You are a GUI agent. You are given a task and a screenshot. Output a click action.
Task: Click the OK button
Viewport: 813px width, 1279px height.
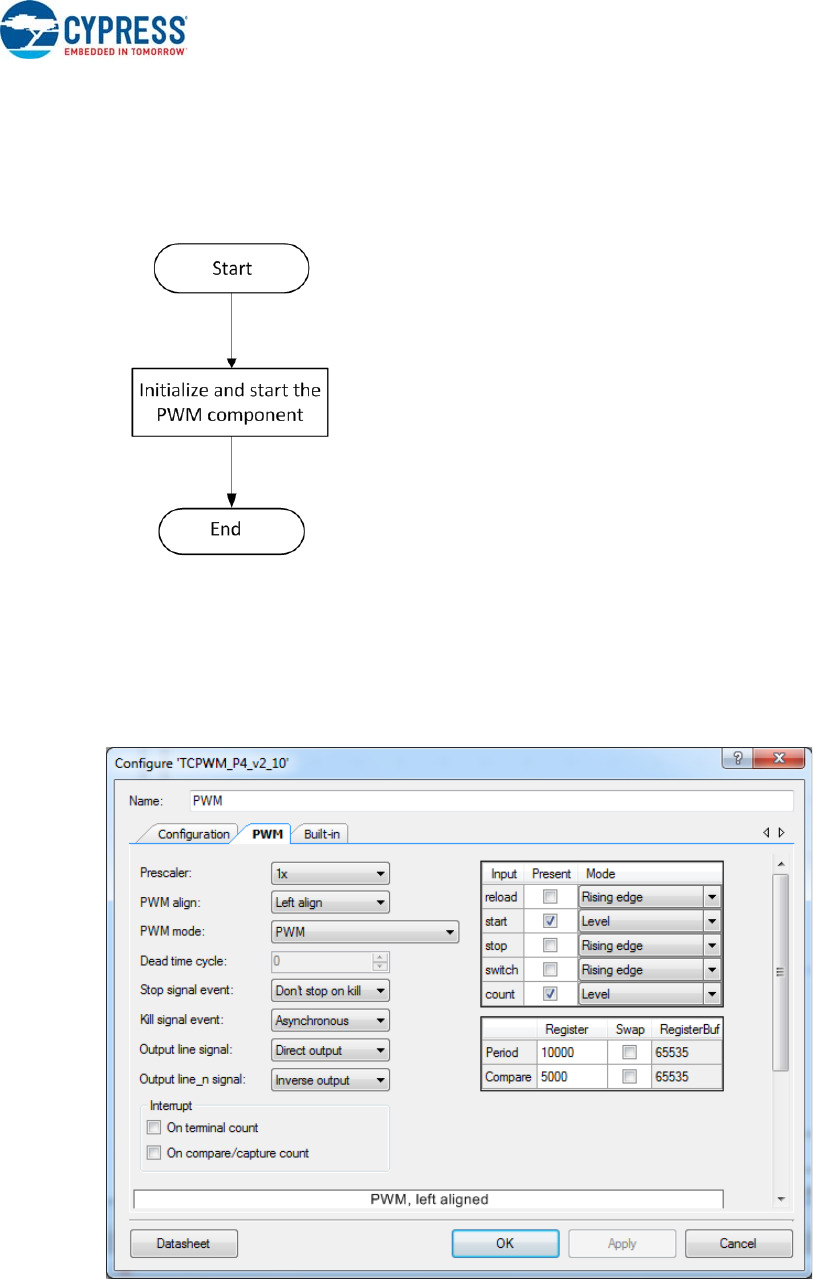(505, 1243)
